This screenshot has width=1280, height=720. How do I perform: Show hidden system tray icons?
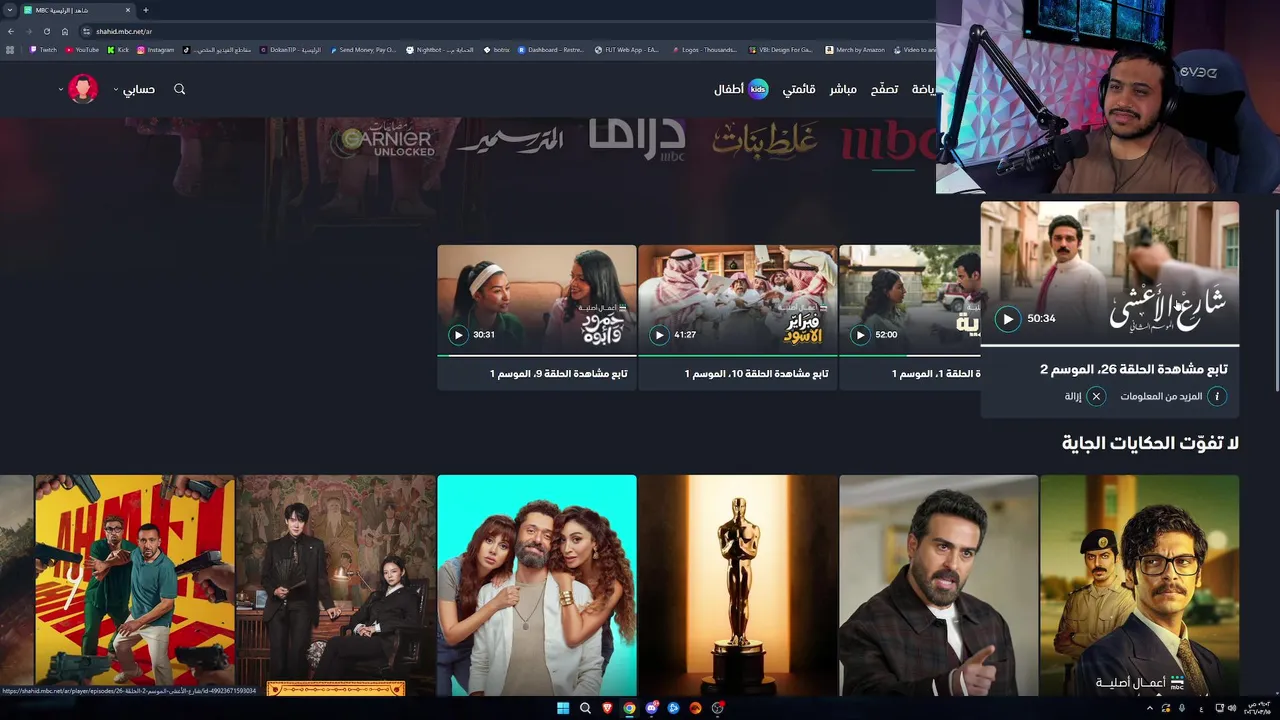click(x=1150, y=708)
